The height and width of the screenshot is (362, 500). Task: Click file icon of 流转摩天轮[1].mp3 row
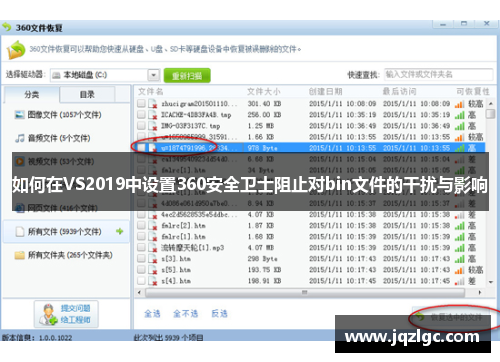[x=153, y=248]
